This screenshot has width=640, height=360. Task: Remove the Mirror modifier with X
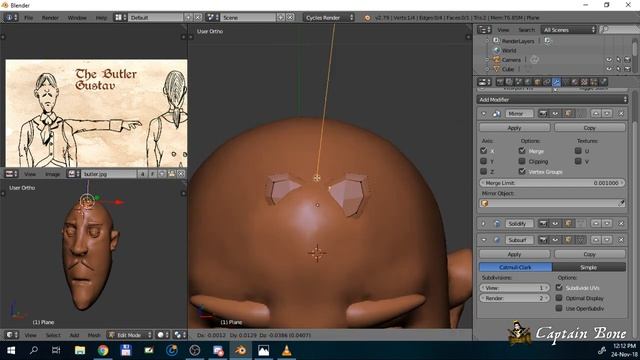tap(621, 113)
